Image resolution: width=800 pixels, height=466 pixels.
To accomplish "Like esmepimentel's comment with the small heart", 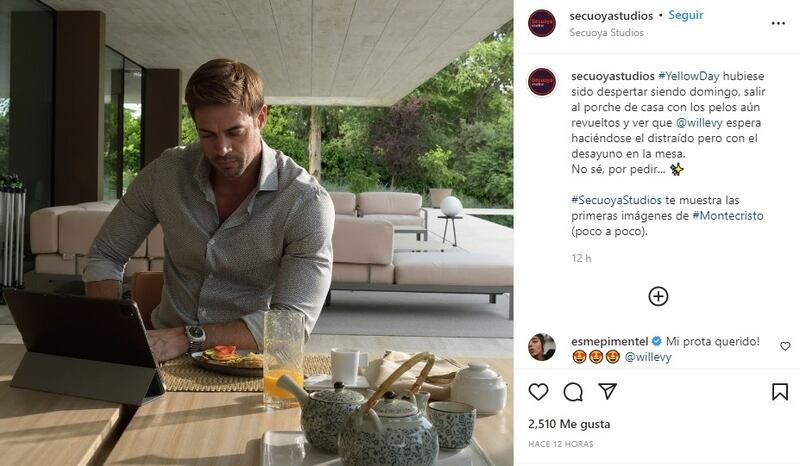I will (785, 347).
